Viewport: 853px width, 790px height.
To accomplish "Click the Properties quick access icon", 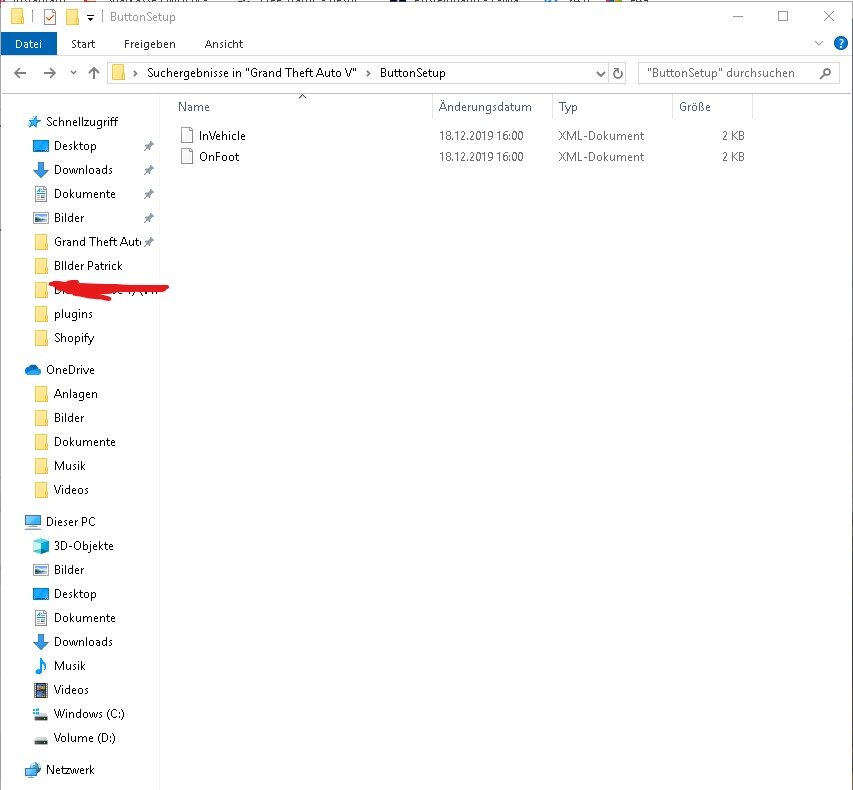I will 50,17.
